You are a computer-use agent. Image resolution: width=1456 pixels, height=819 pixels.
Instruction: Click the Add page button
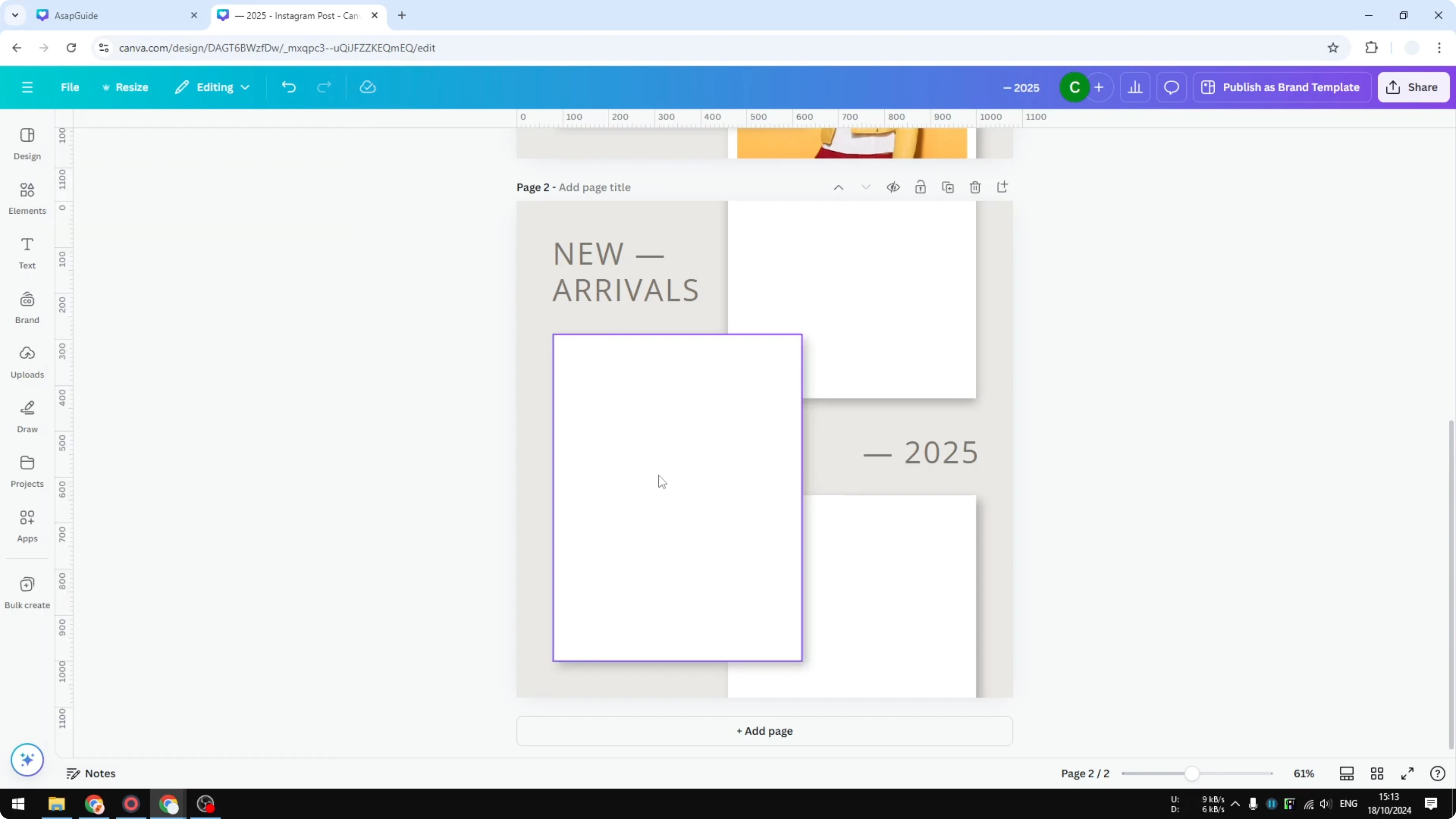[x=764, y=730]
